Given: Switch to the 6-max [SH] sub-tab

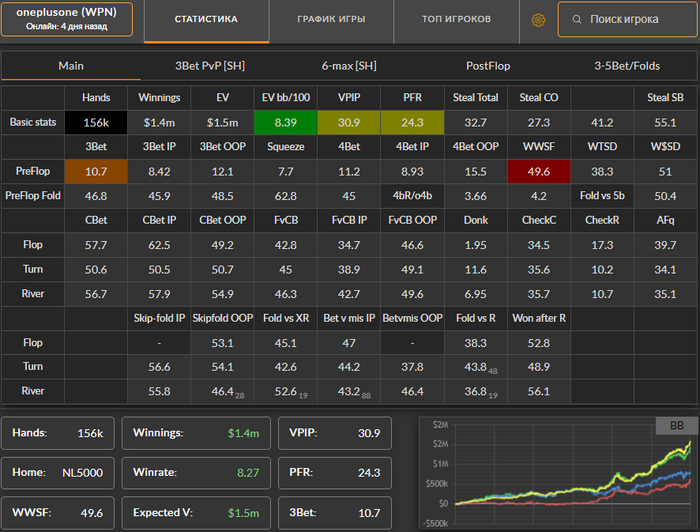Looking at the screenshot, I should [x=349, y=66].
